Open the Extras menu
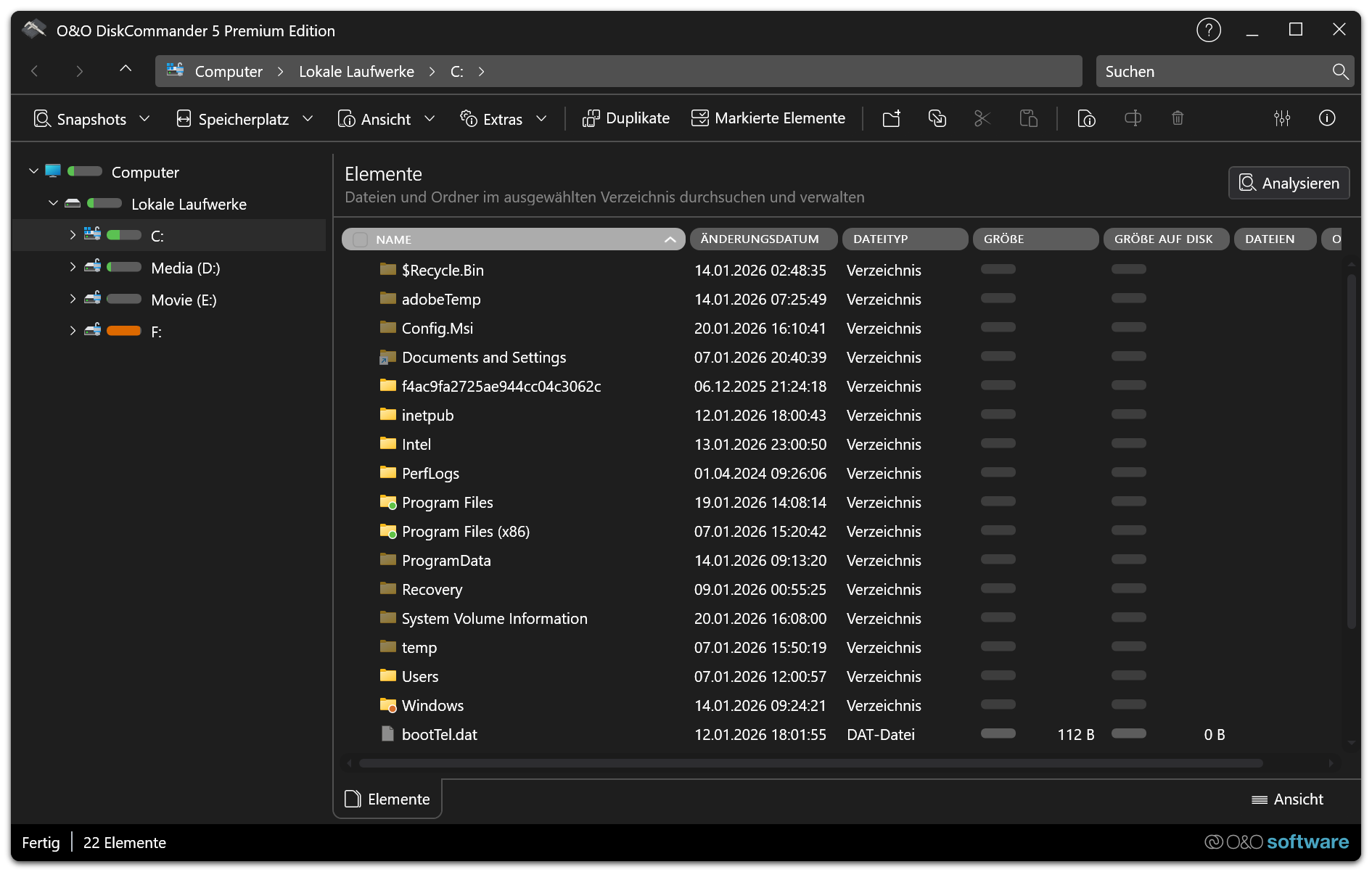Viewport: 1372px width, 872px height. [x=503, y=119]
